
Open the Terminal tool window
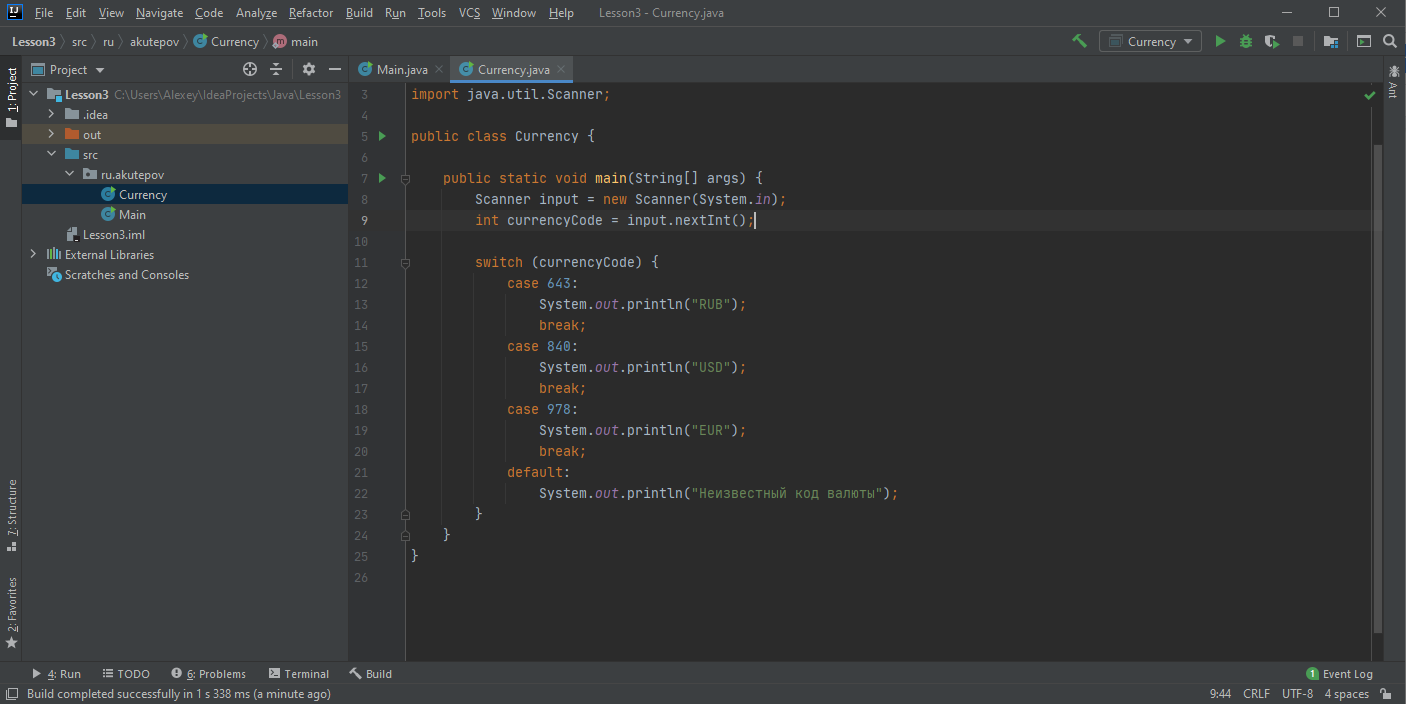299,674
